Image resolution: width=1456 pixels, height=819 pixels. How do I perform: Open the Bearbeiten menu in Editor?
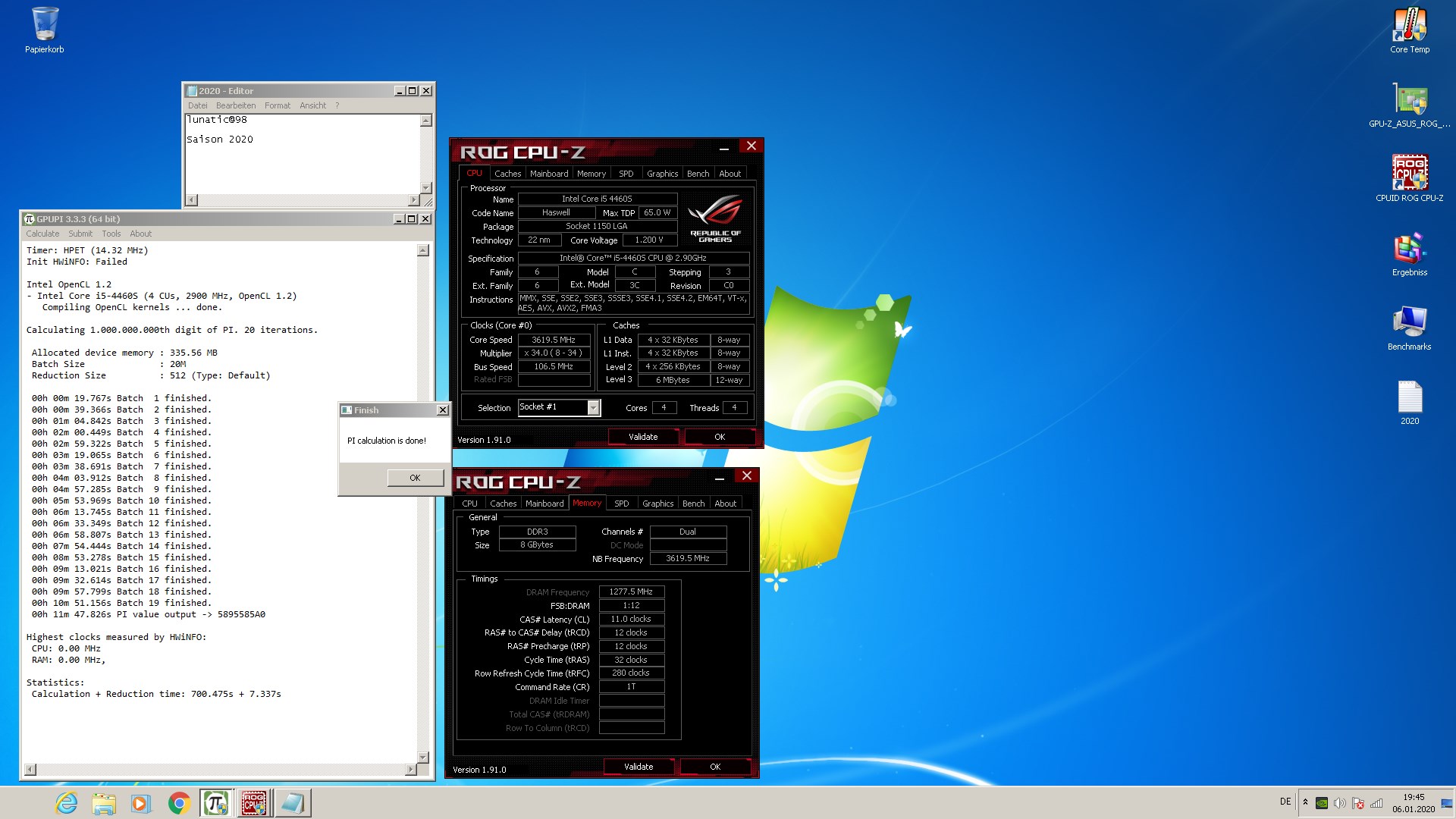[x=236, y=105]
